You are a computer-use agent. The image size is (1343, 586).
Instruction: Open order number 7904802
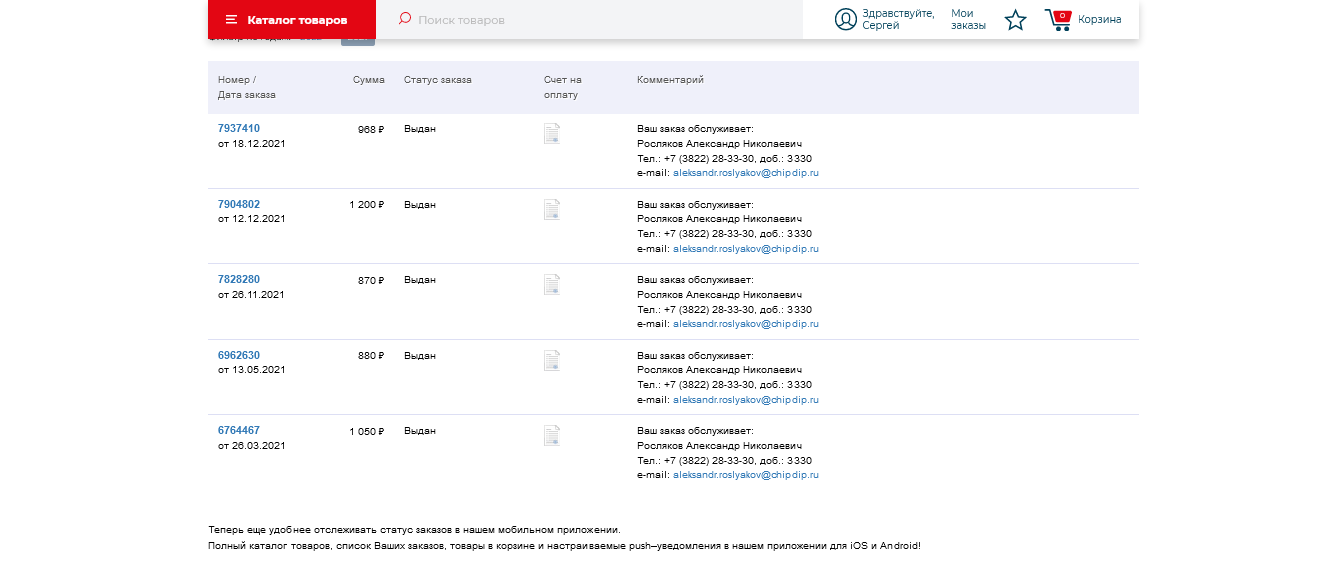(x=239, y=204)
